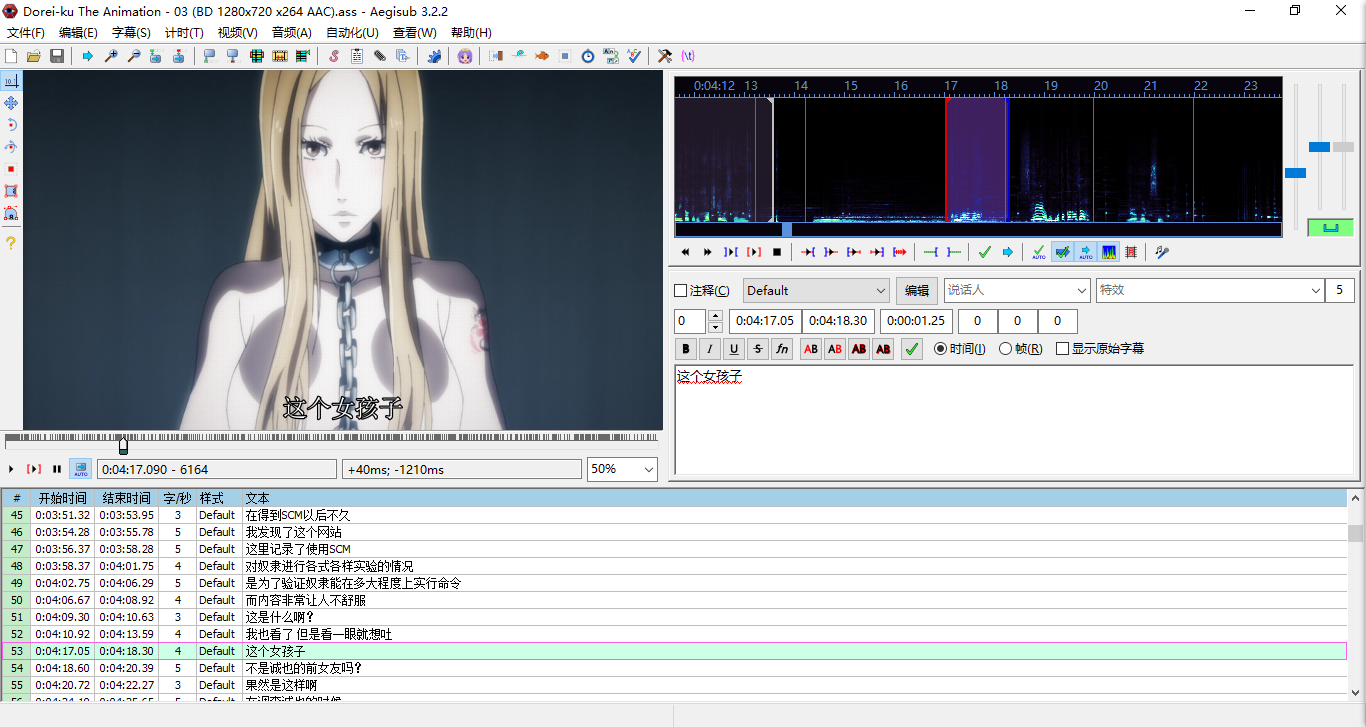Open visual typesetting help question mark

(11, 243)
